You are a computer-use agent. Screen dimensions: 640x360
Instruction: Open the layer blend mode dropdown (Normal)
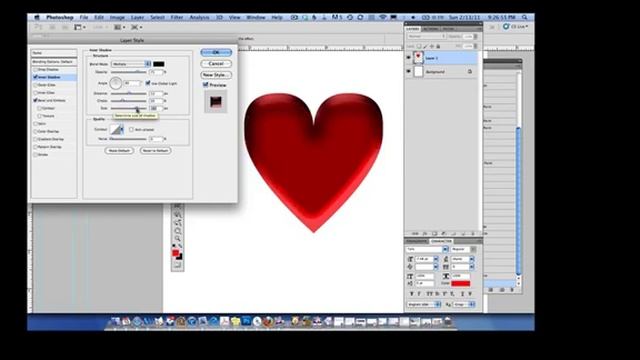click(x=426, y=36)
